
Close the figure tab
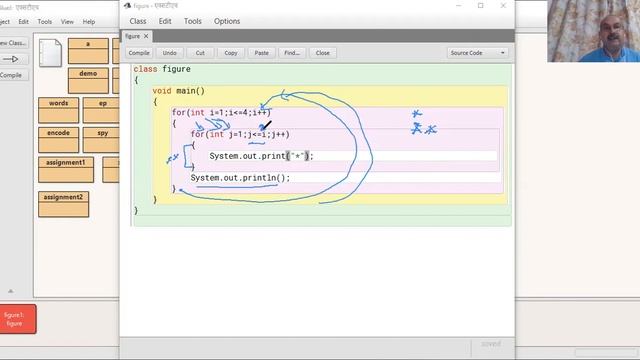pos(146,36)
